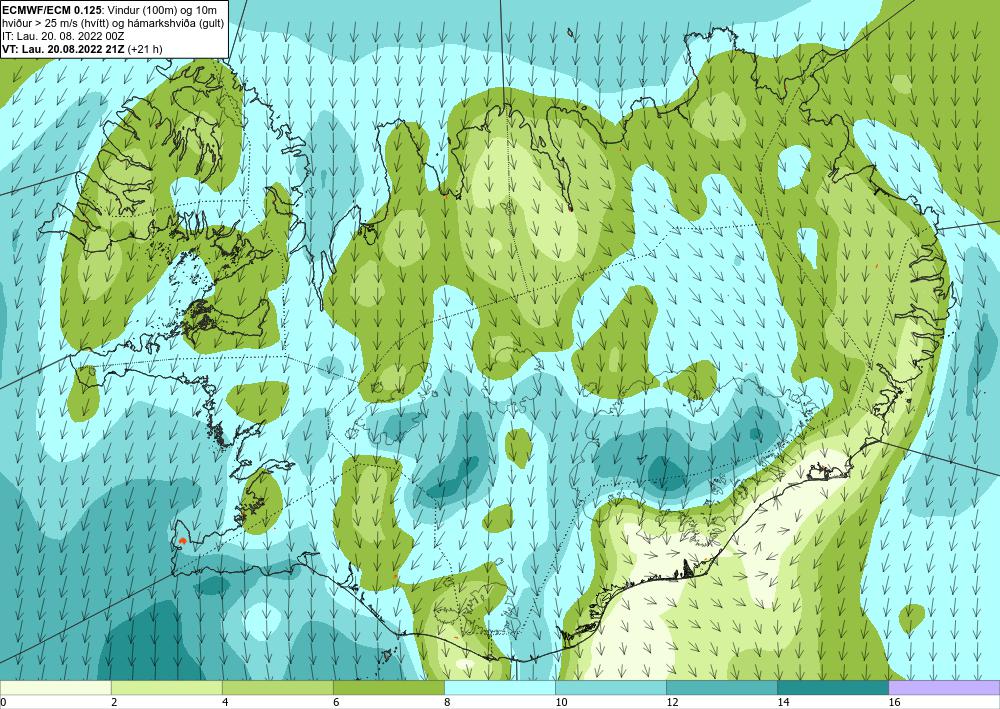Click the green 4–6 legend swatch
The width and height of the screenshot is (1000, 709).
277,687
